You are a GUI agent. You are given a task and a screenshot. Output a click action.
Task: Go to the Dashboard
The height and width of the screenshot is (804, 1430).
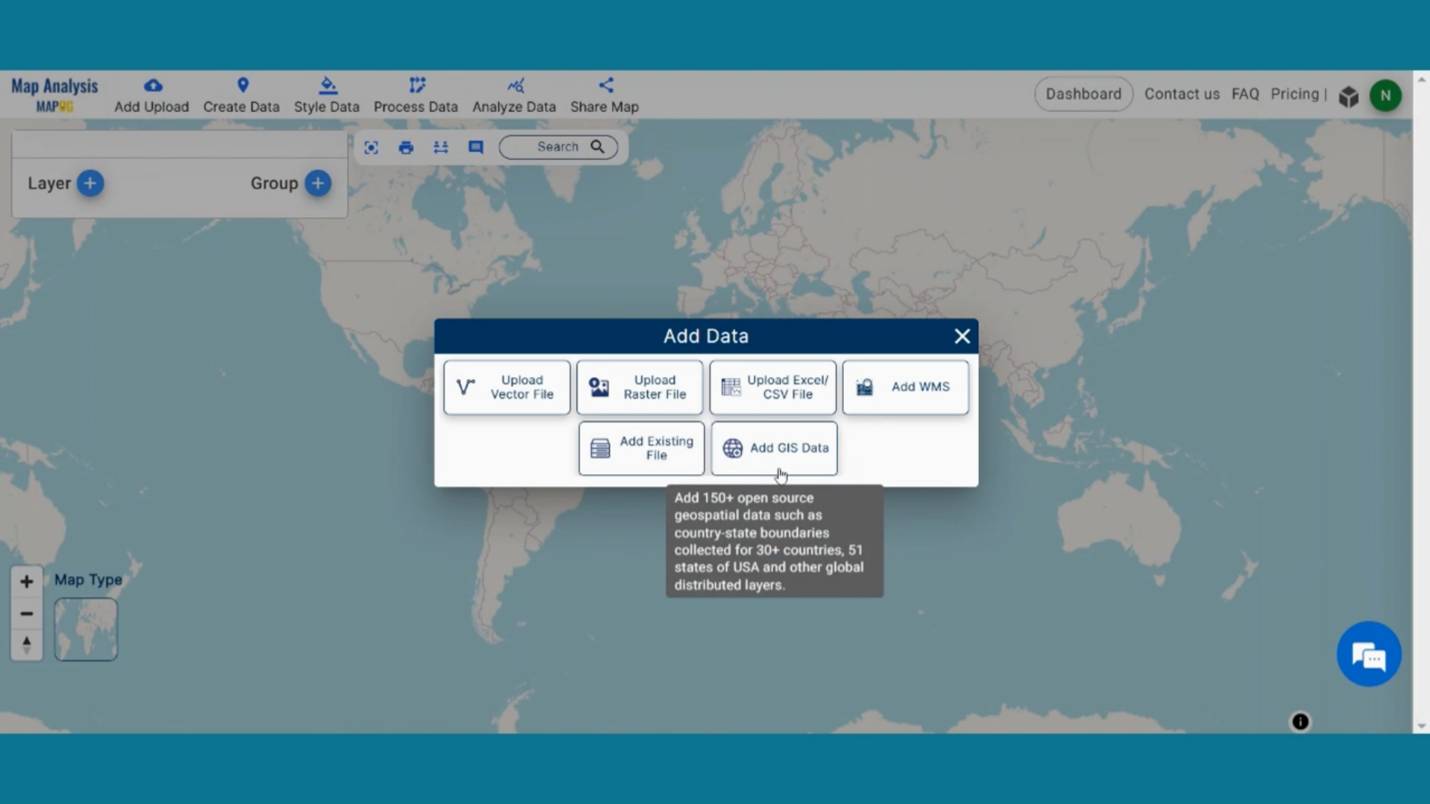[1083, 94]
